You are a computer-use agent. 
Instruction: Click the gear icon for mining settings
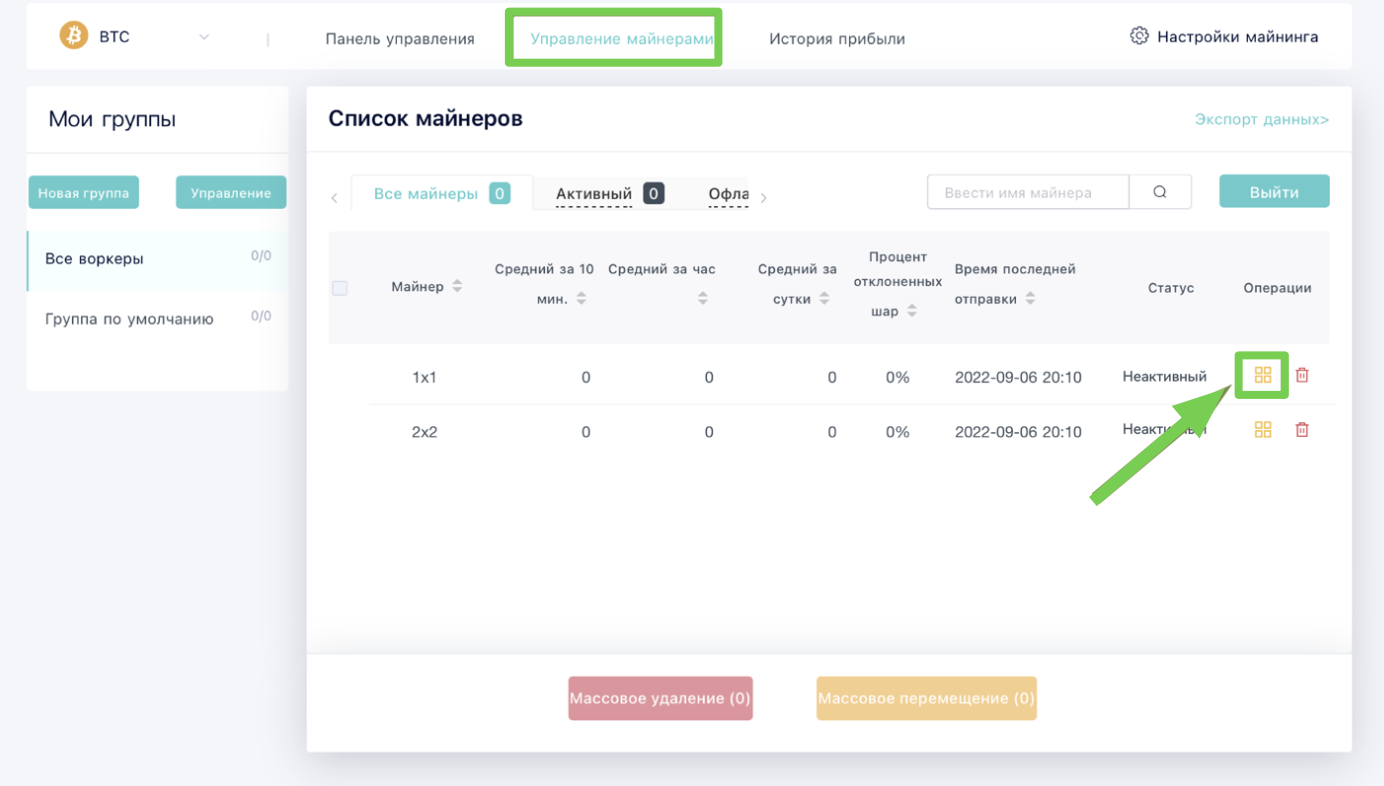[1139, 36]
